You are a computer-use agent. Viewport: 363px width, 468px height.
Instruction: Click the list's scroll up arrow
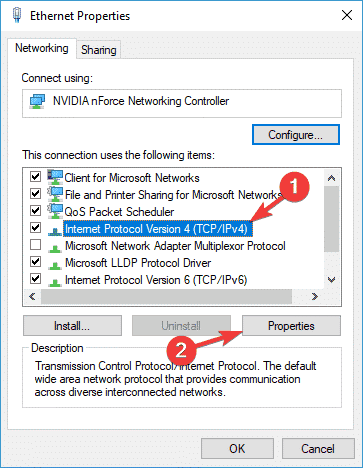[331, 178]
